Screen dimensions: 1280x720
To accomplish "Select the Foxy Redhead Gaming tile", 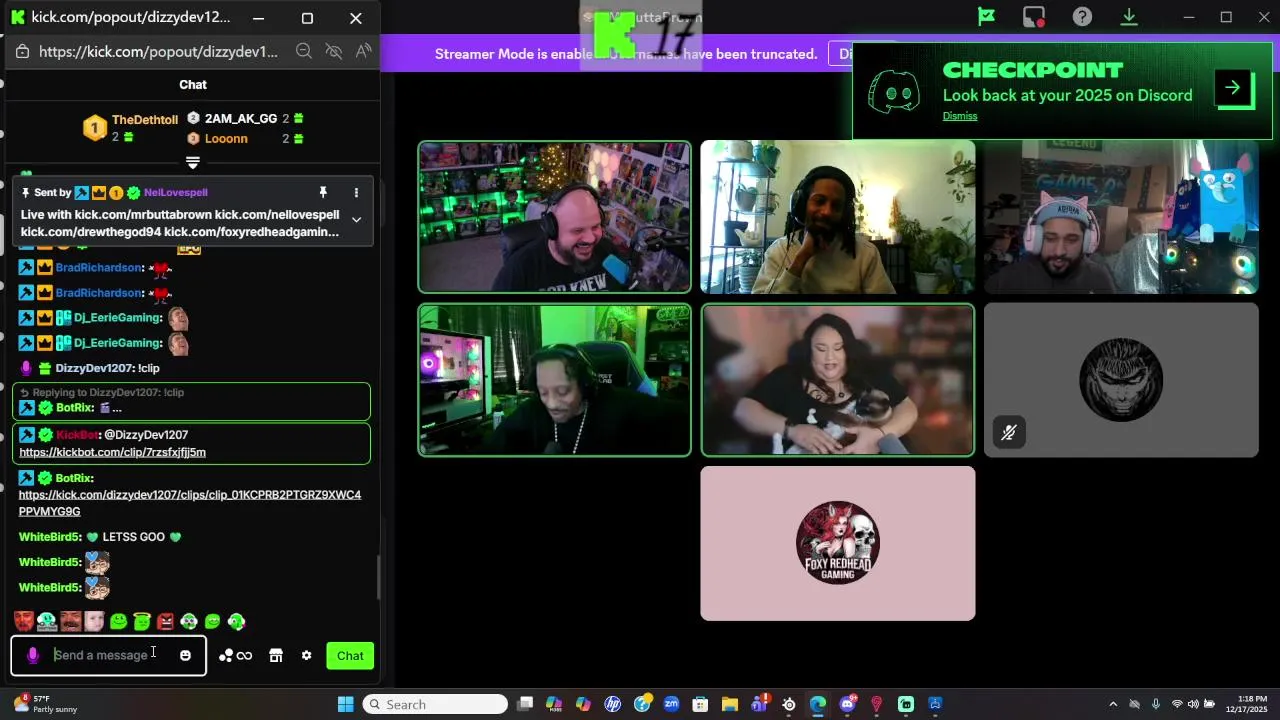I will pos(837,543).
